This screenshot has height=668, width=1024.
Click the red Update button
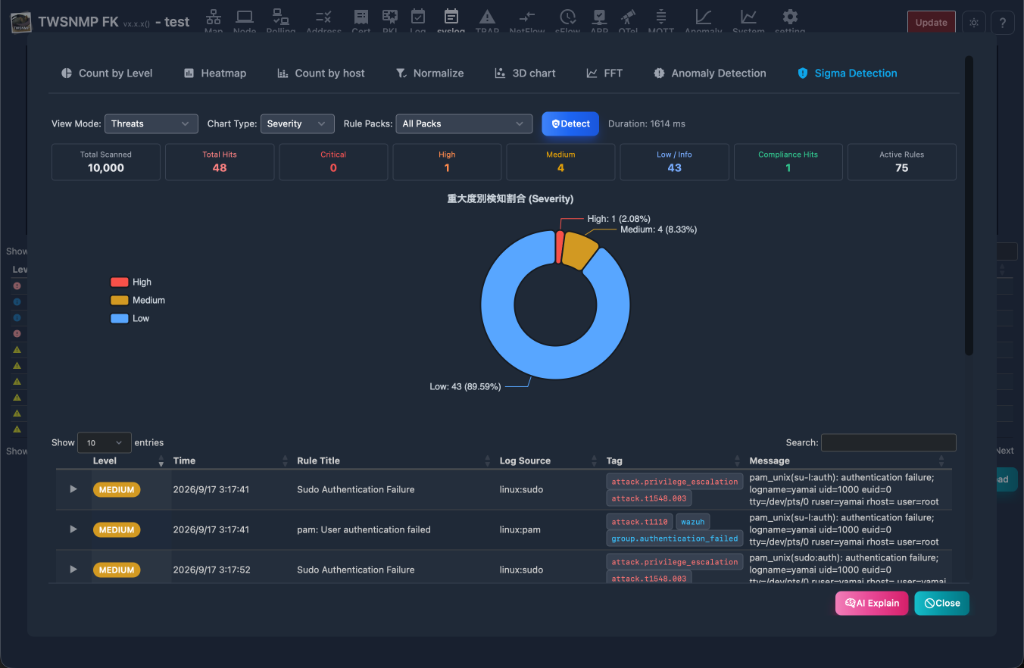(931, 22)
